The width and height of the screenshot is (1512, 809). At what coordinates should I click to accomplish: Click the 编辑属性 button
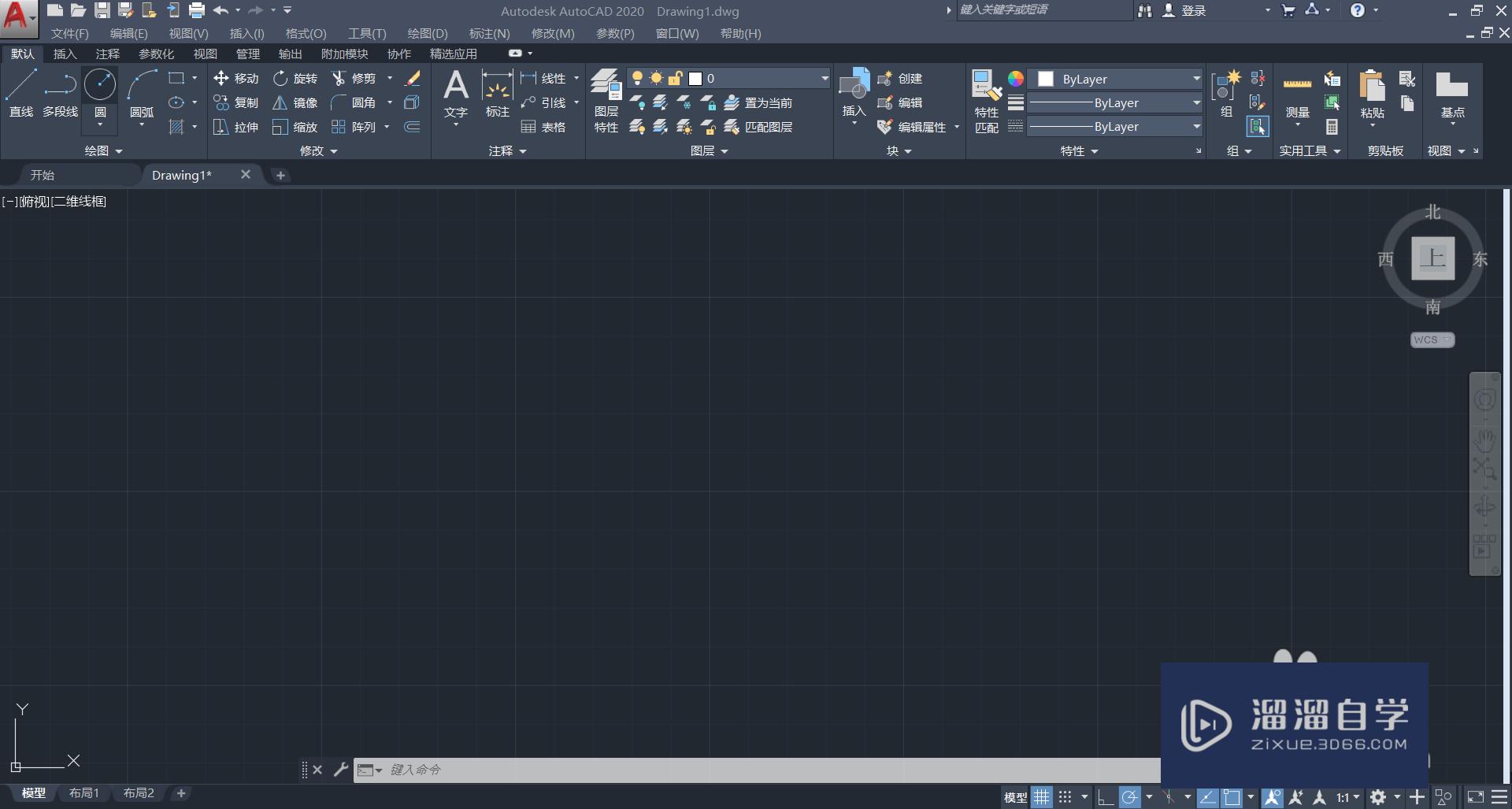click(x=912, y=127)
